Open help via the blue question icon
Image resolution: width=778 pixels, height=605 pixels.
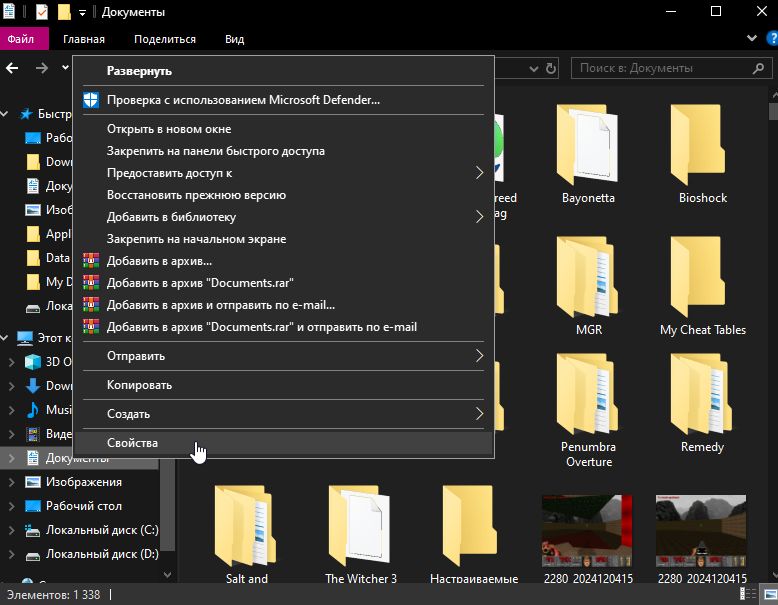(773, 38)
